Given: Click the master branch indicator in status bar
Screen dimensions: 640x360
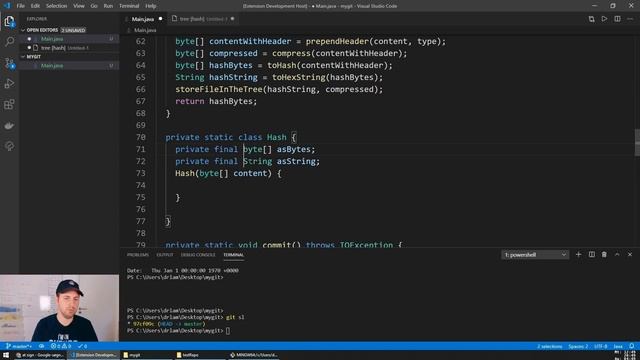Looking at the screenshot, I should (x=19, y=346).
